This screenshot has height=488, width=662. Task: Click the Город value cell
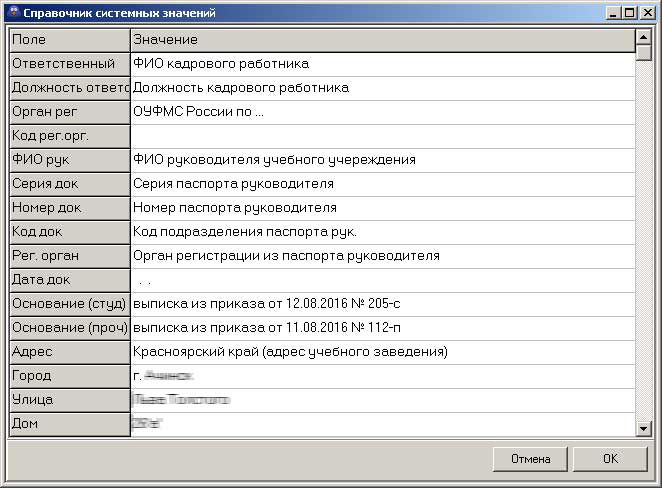[x=383, y=377]
